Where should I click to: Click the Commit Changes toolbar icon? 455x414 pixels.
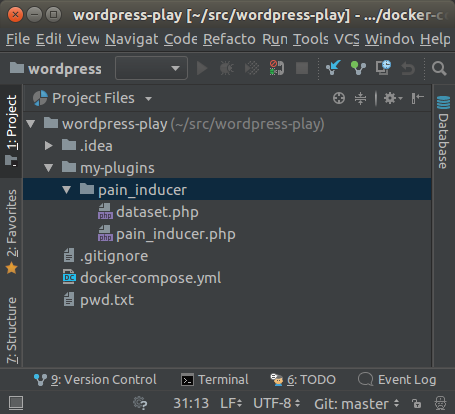tap(358, 68)
